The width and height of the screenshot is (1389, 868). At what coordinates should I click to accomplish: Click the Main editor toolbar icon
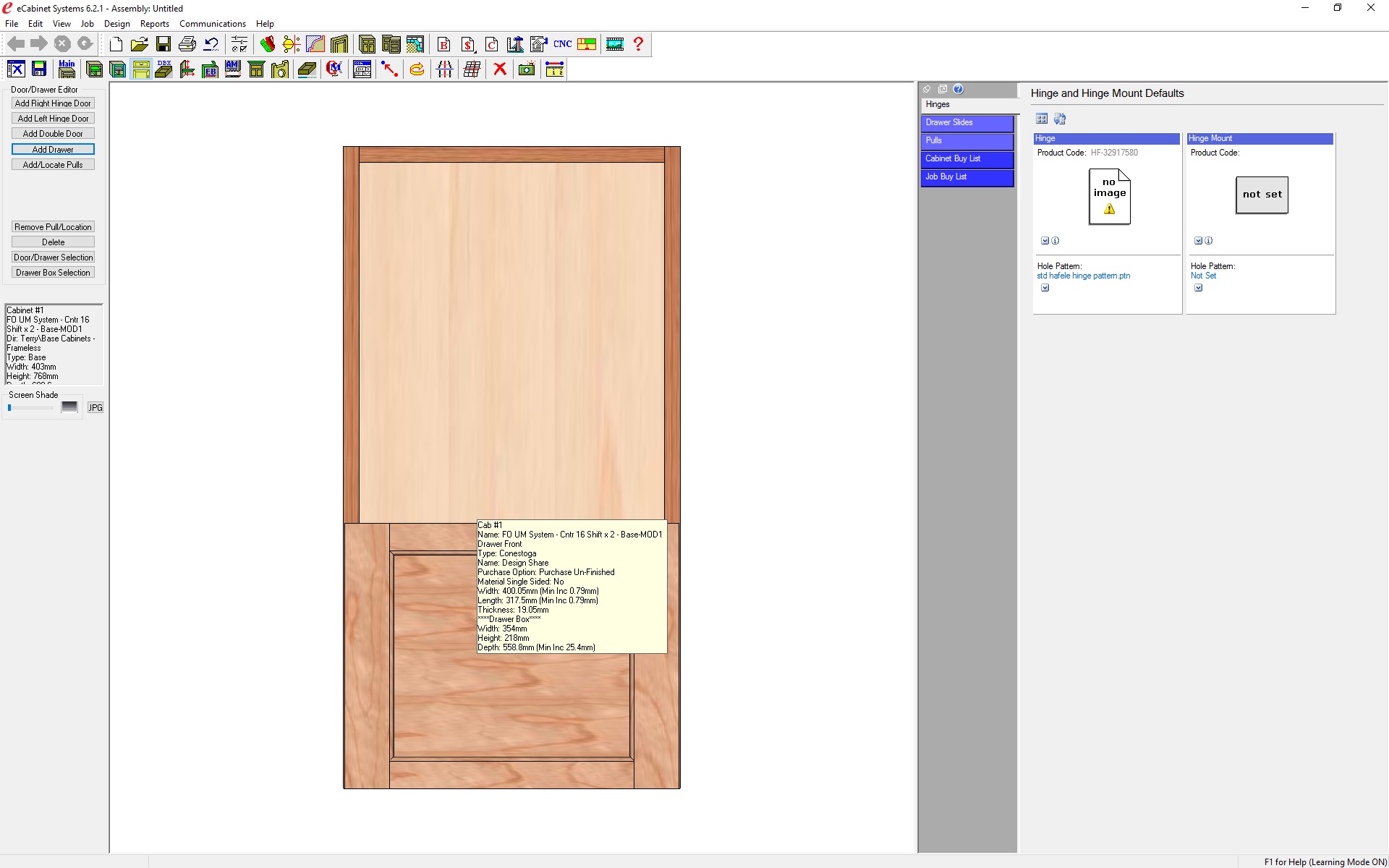point(67,69)
